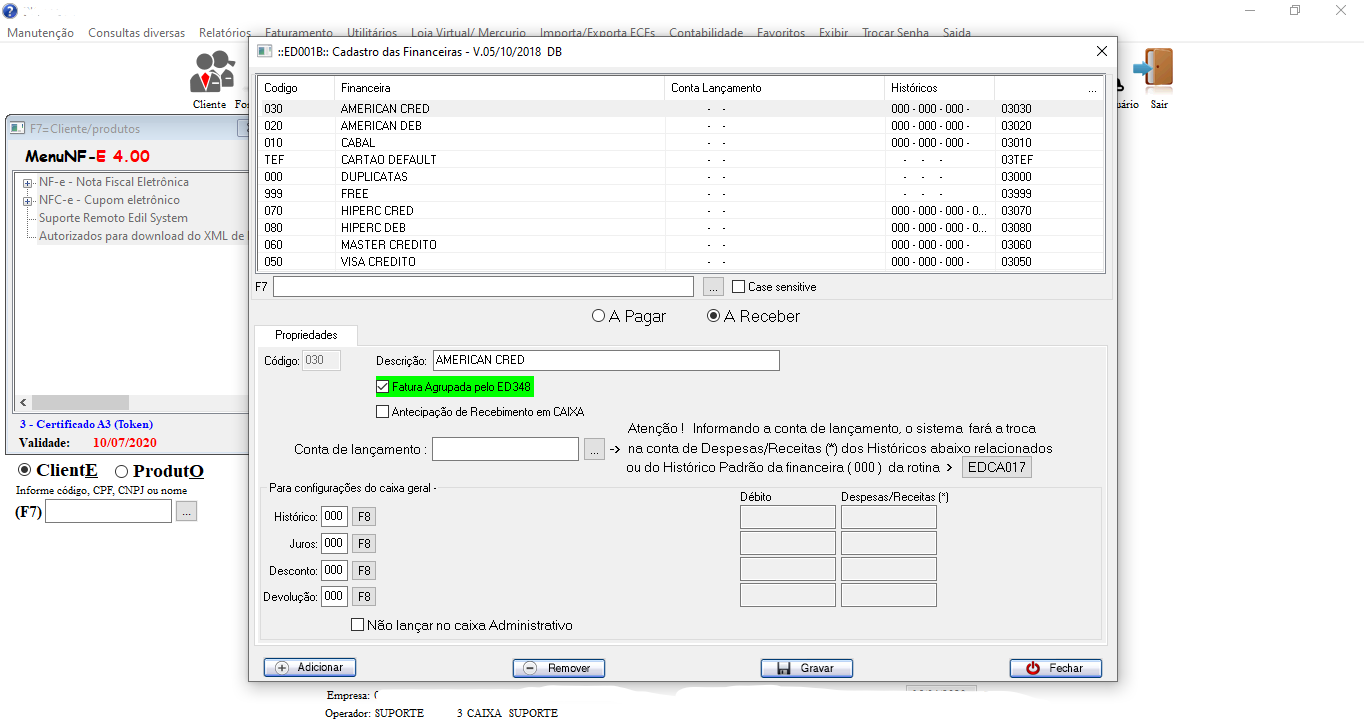Switch to the Propriedades tab
1364x728 pixels.
(x=306, y=335)
